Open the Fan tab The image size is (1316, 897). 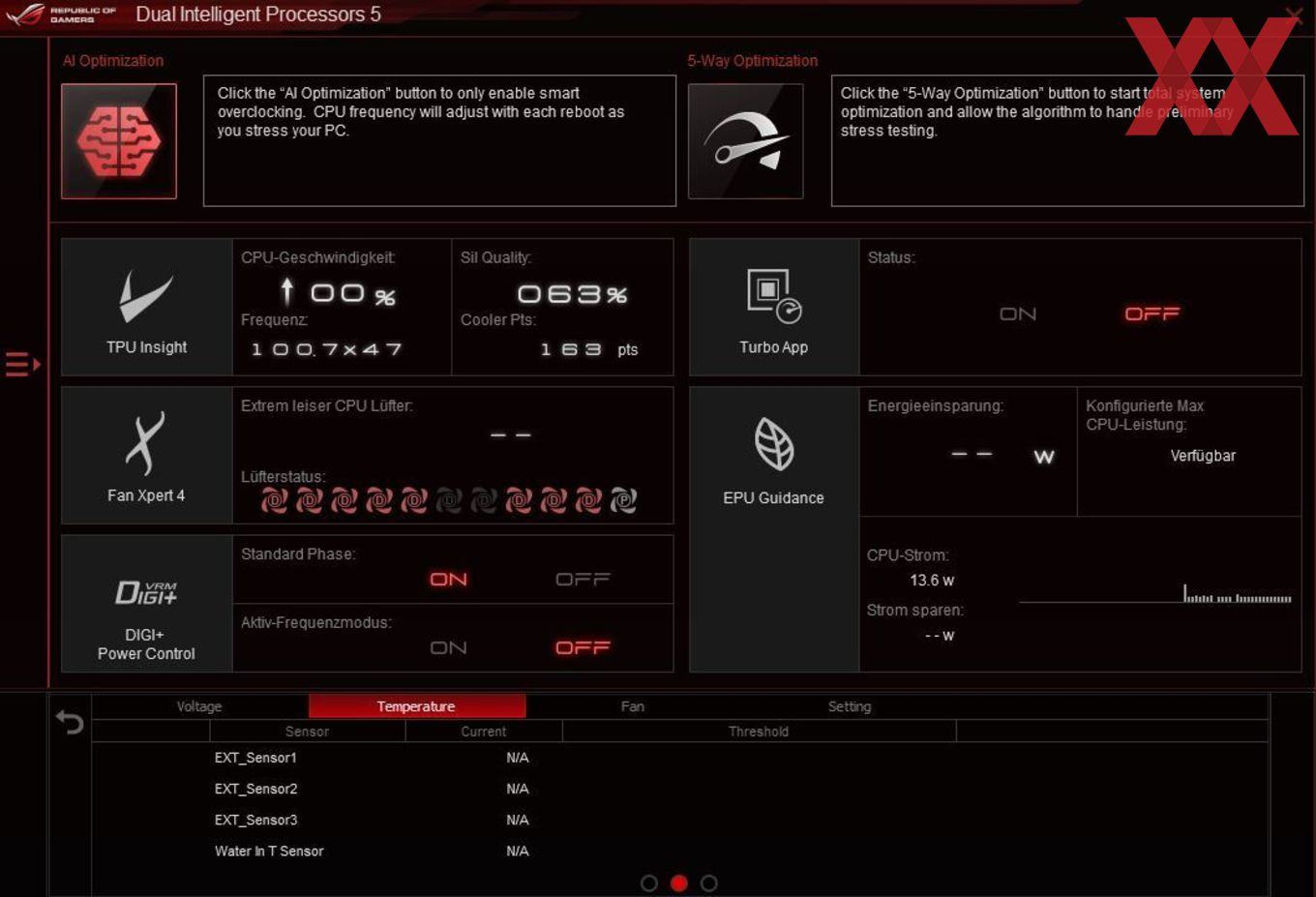(633, 706)
